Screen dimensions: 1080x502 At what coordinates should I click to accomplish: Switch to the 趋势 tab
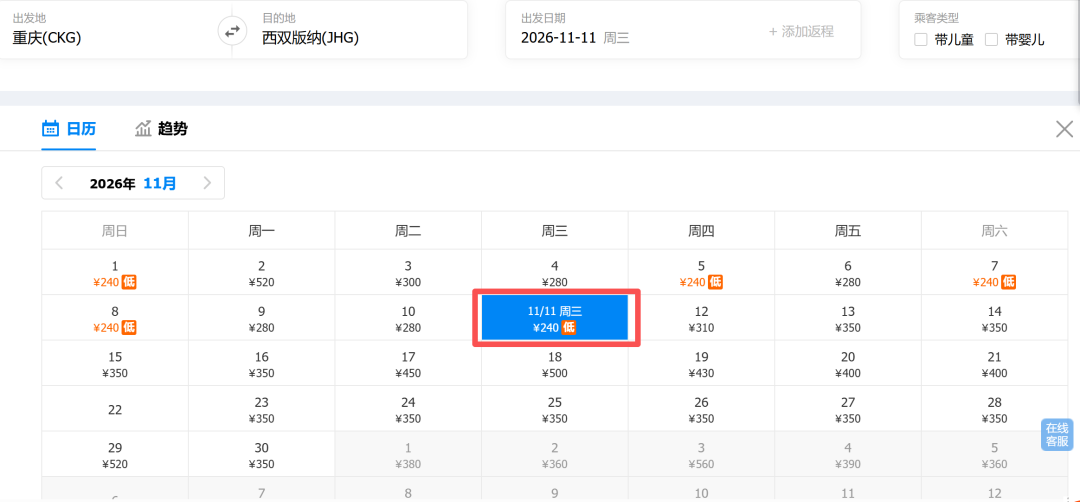coord(161,129)
